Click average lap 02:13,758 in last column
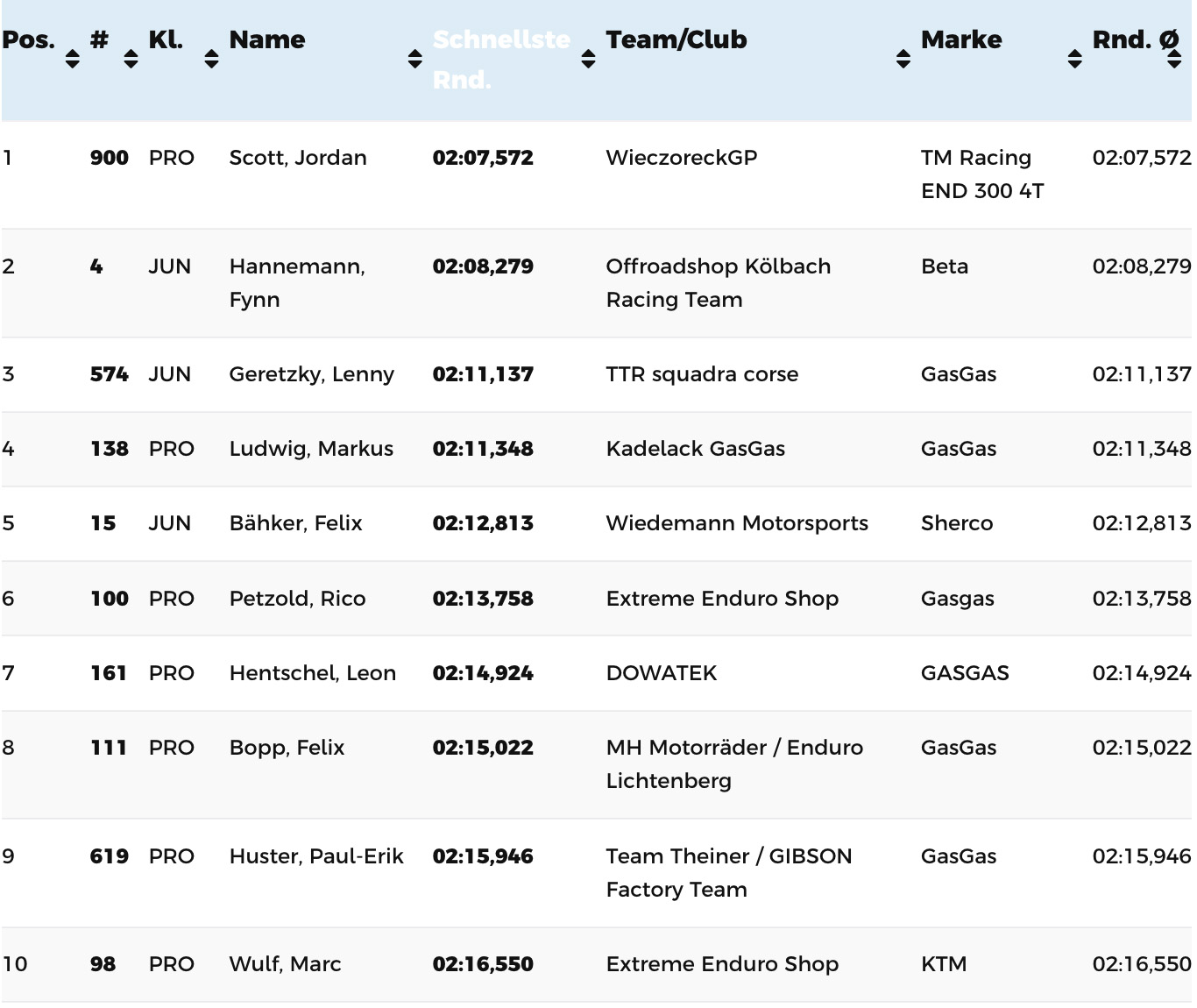Viewport: 1197px width, 1008px height. [1142, 599]
